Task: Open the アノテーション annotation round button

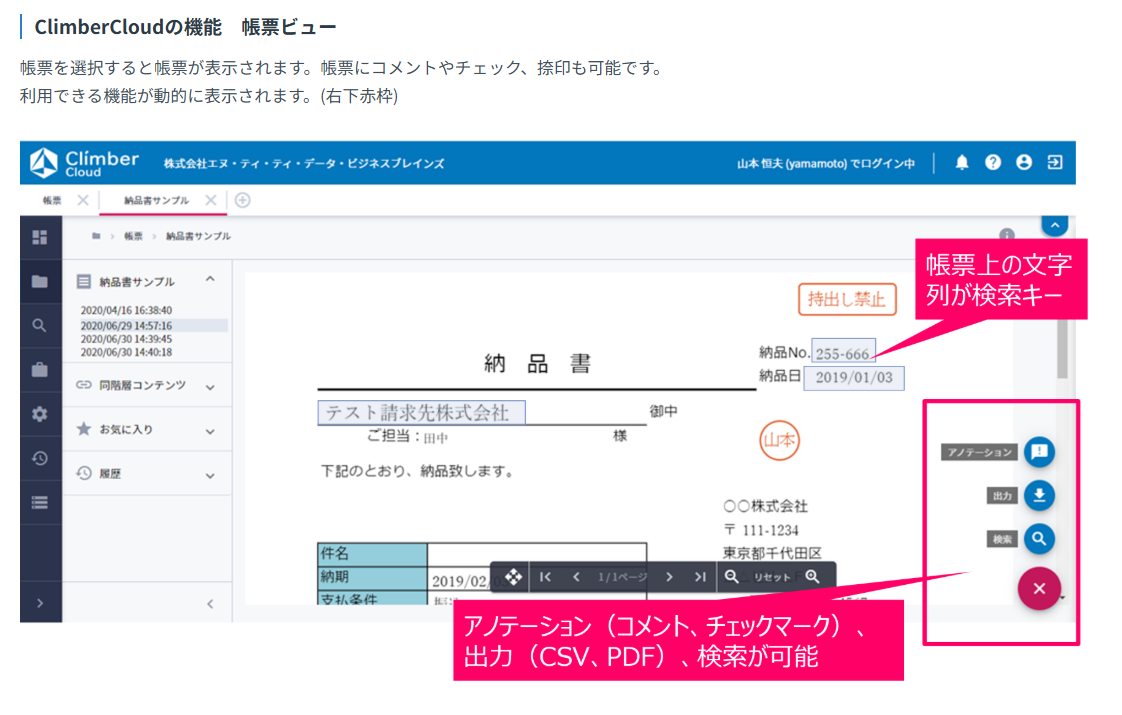Action: click(1039, 452)
